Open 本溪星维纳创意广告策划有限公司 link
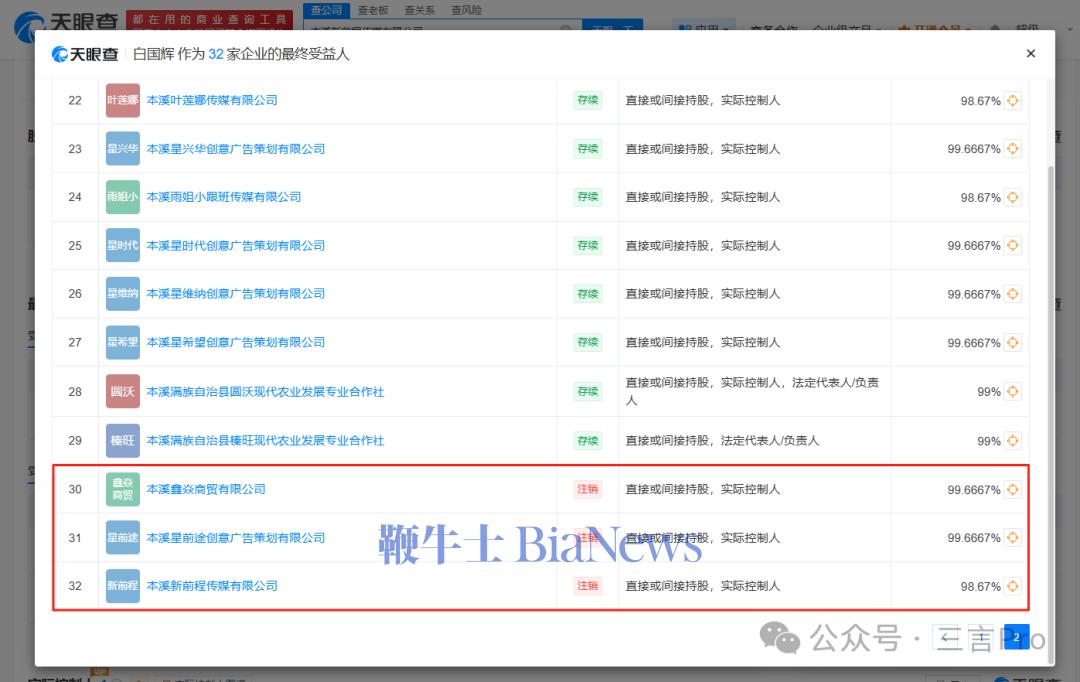The width and height of the screenshot is (1080, 682). [236, 294]
